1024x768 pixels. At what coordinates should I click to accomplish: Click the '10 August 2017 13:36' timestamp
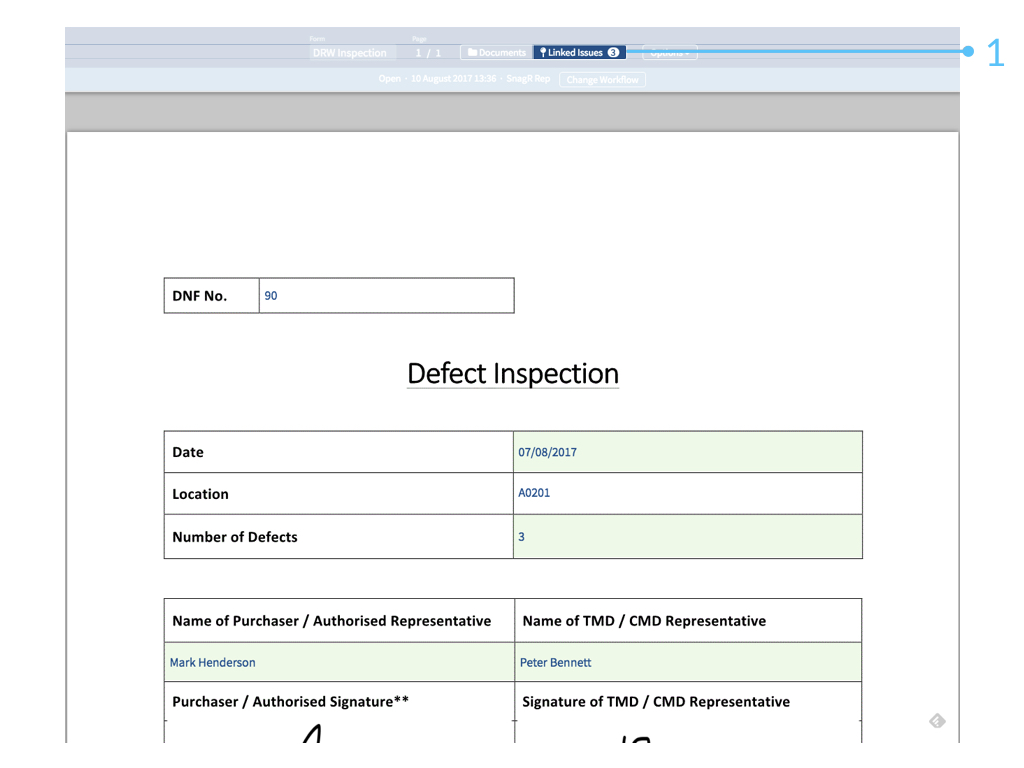coord(453,78)
